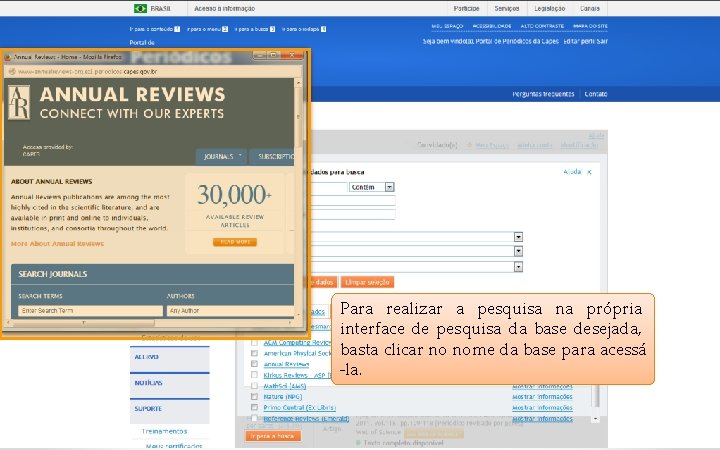The height and width of the screenshot is (450, 720).
Task: Click the 'Ir para a busca' orange button
Action: 273,436
